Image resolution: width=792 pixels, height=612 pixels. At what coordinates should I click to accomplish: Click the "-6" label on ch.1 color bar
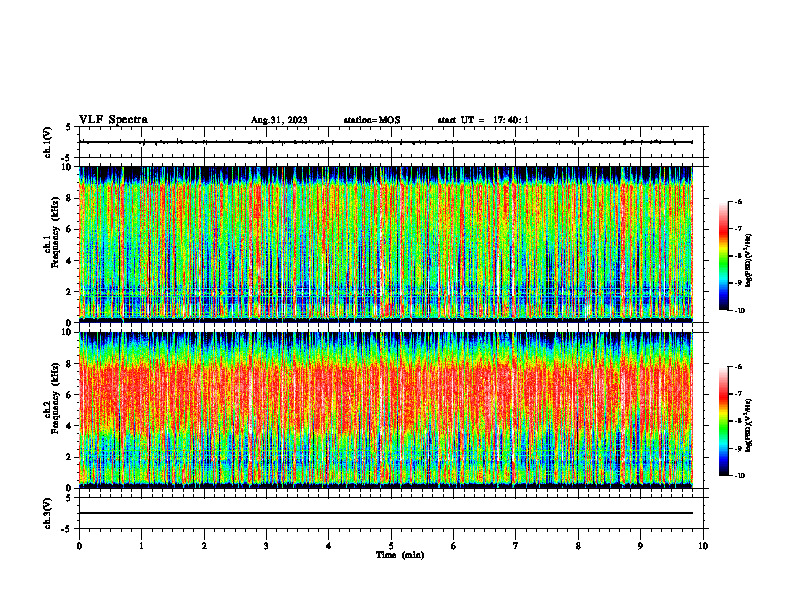(739, 201)
